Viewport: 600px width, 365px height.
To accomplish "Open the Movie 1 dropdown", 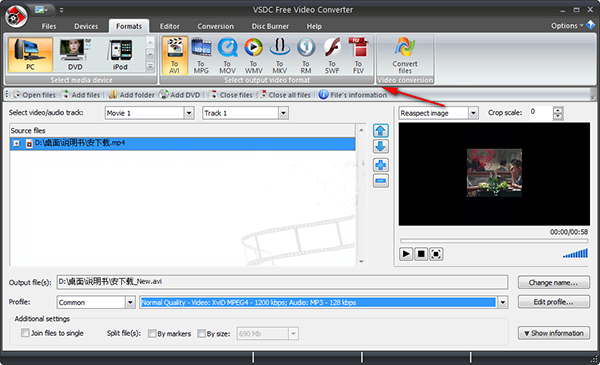I will (189, 113).
